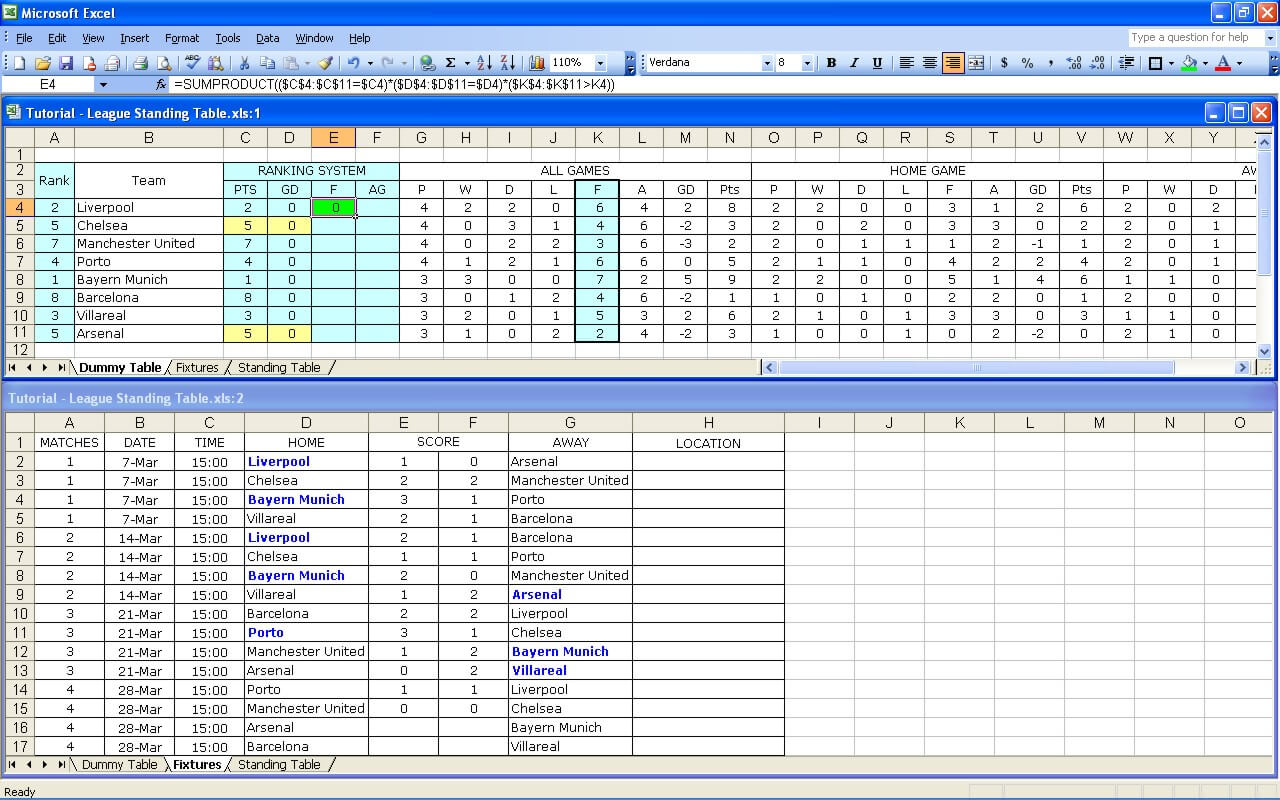Run the ABC spelling check
The height and width of the screenshot is (800, 1280).
(x=192, y=63)
